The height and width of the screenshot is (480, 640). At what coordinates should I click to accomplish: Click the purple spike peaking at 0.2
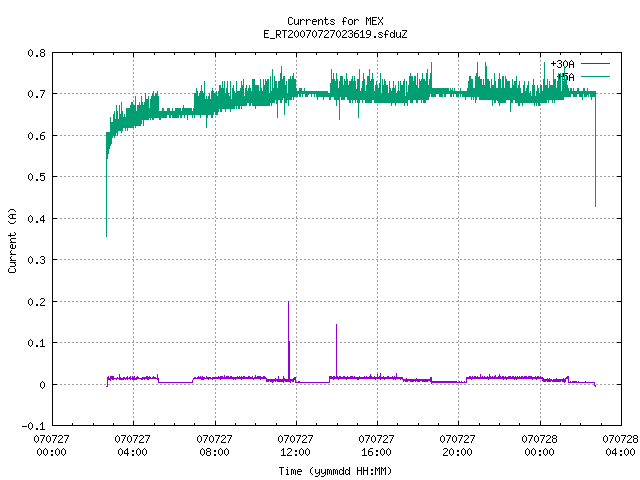pyautogui.click(x=289, y=339)
